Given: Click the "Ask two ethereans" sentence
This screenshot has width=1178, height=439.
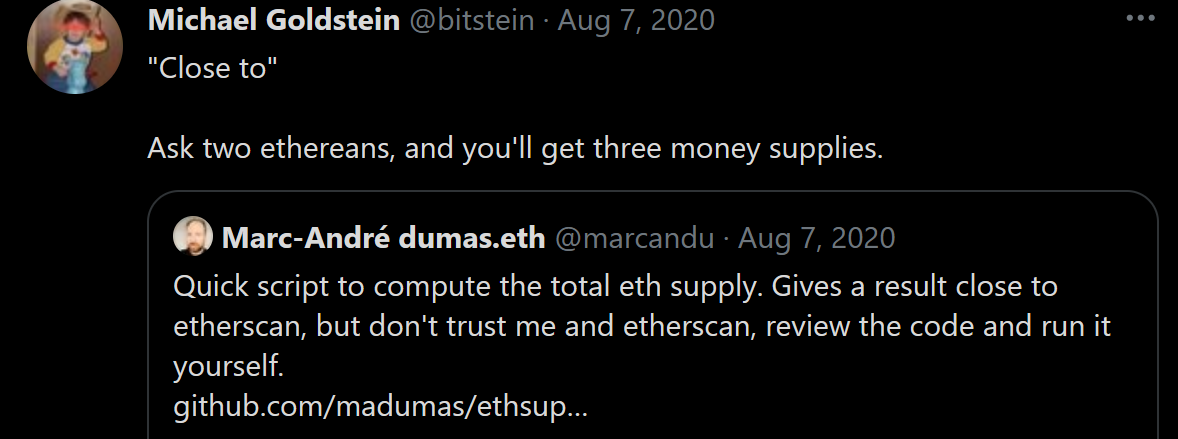Looking at the screenshot, I should (x=515, y=149).
